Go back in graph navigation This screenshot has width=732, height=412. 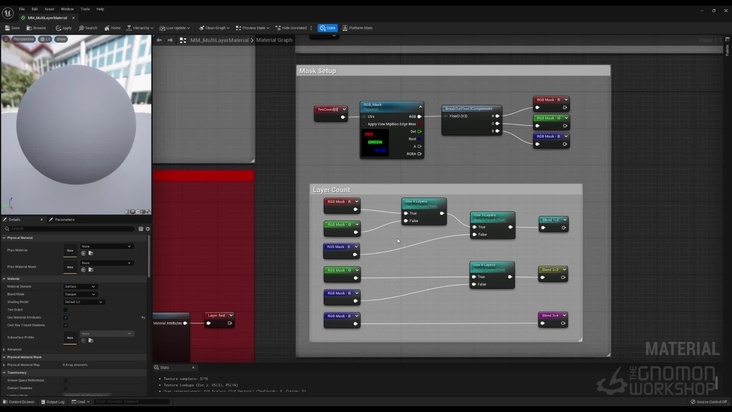tap(159, 40)
